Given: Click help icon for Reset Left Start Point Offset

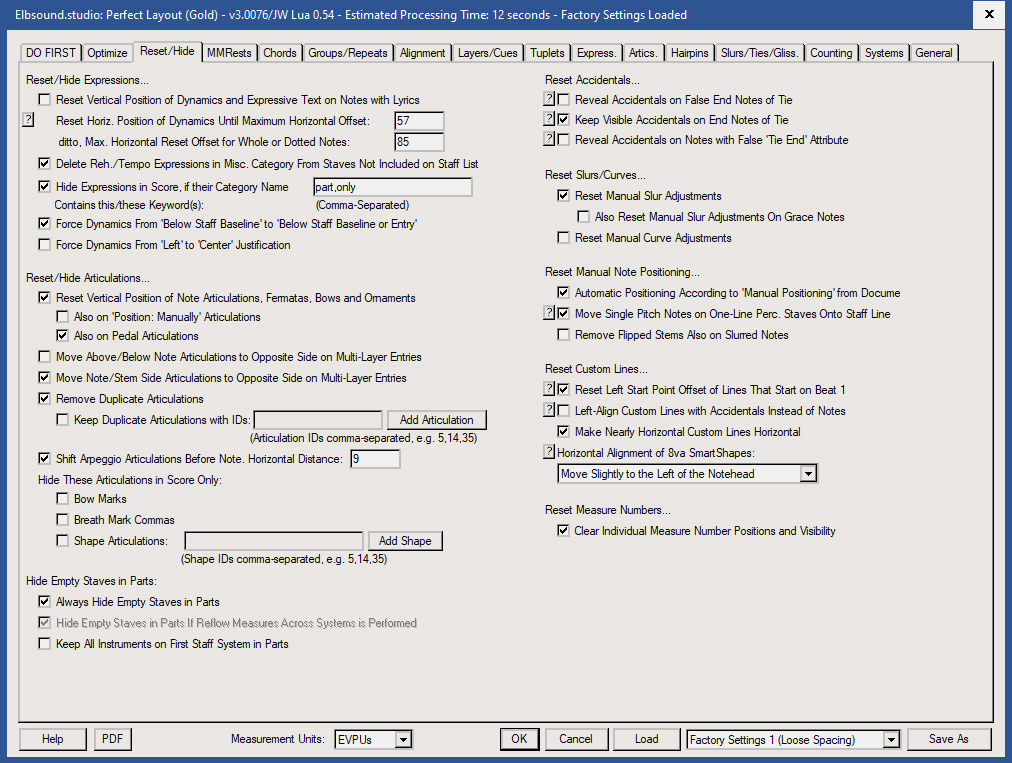Looking at the screenshot, I should [549, 389].
